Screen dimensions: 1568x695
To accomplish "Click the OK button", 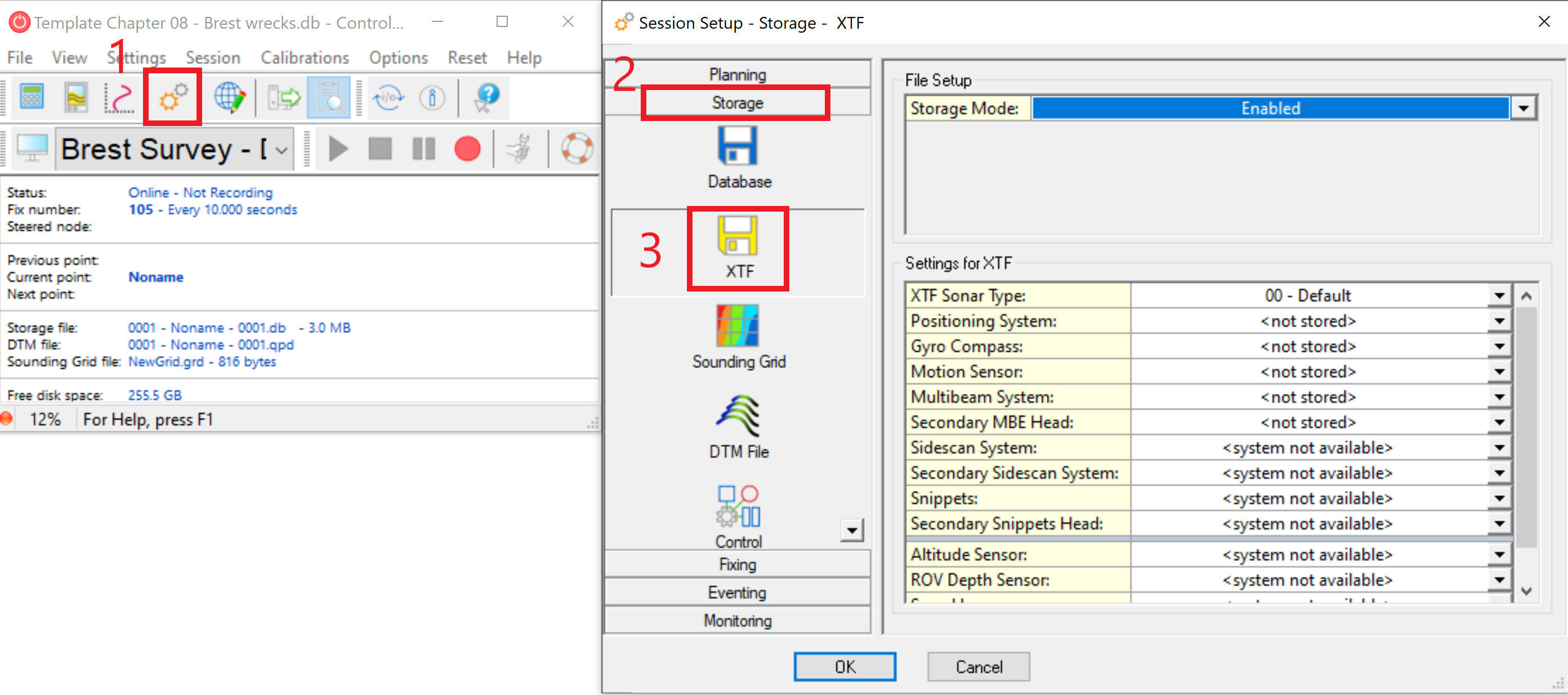I will [x=845, y=667].
